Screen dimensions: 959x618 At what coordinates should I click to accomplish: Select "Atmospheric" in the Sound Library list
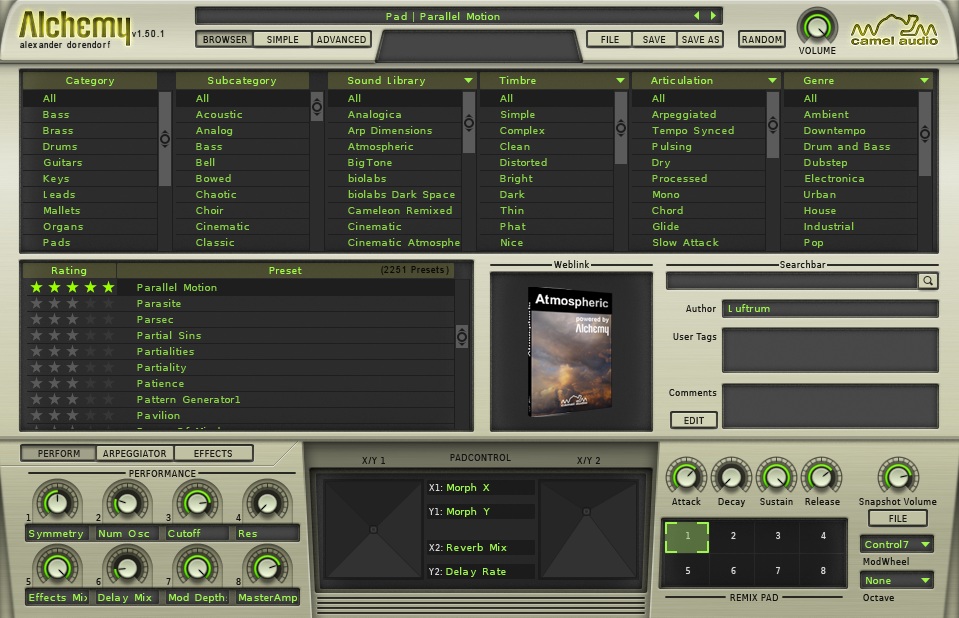click(x=394, y=147)
